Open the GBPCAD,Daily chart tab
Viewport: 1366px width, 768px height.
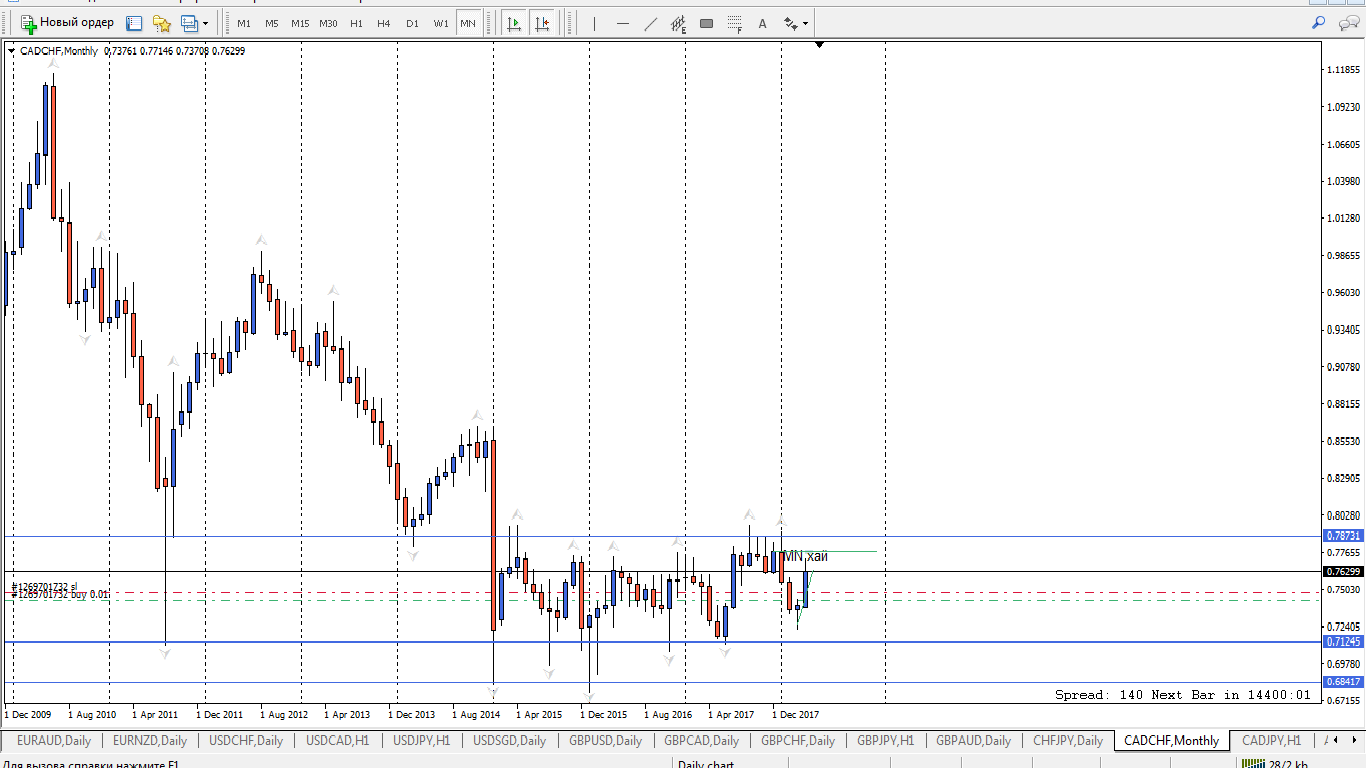click(x=702, y=741)
